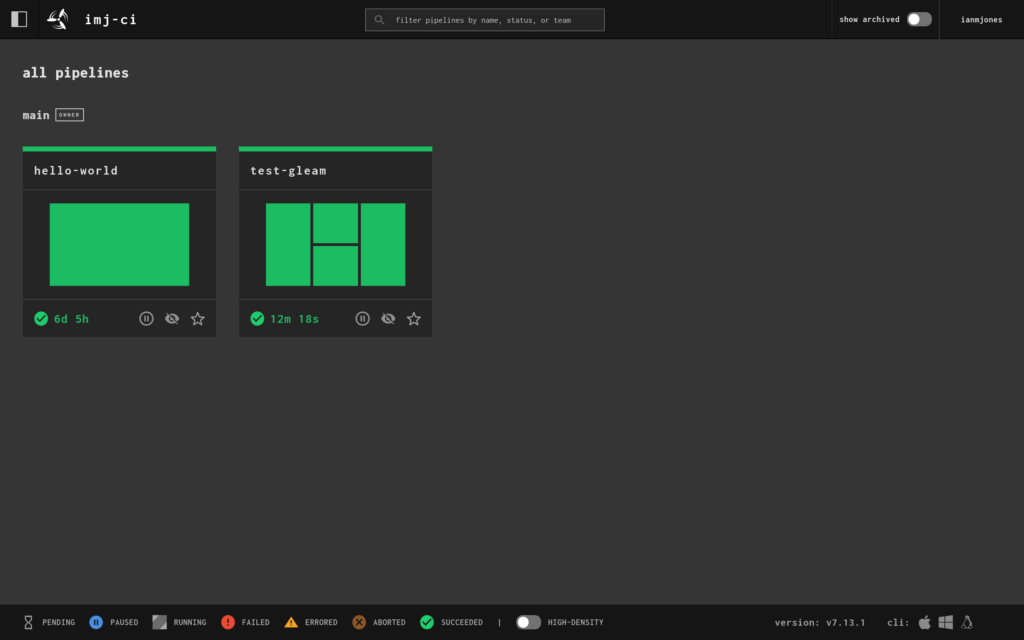Click the brown aborted legend icon
Screen dimensions: 1024x640
tap(359, 622)
